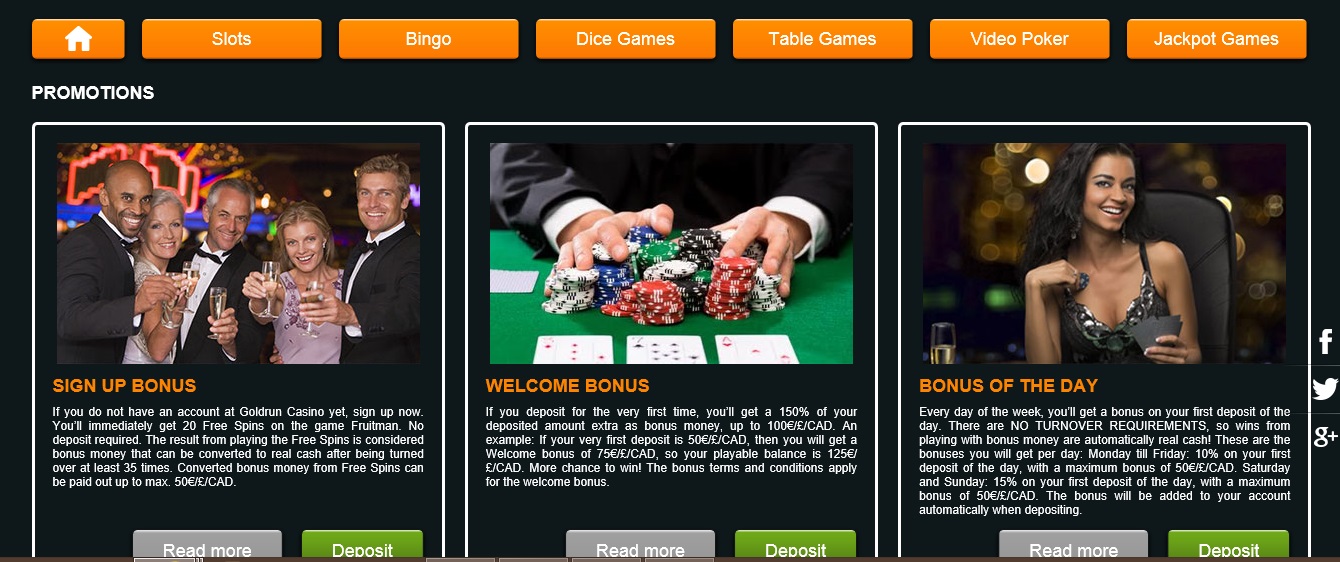The image size is (1340, 562).
Task: Open the Google Plus icon
Action: point(1325,436)
